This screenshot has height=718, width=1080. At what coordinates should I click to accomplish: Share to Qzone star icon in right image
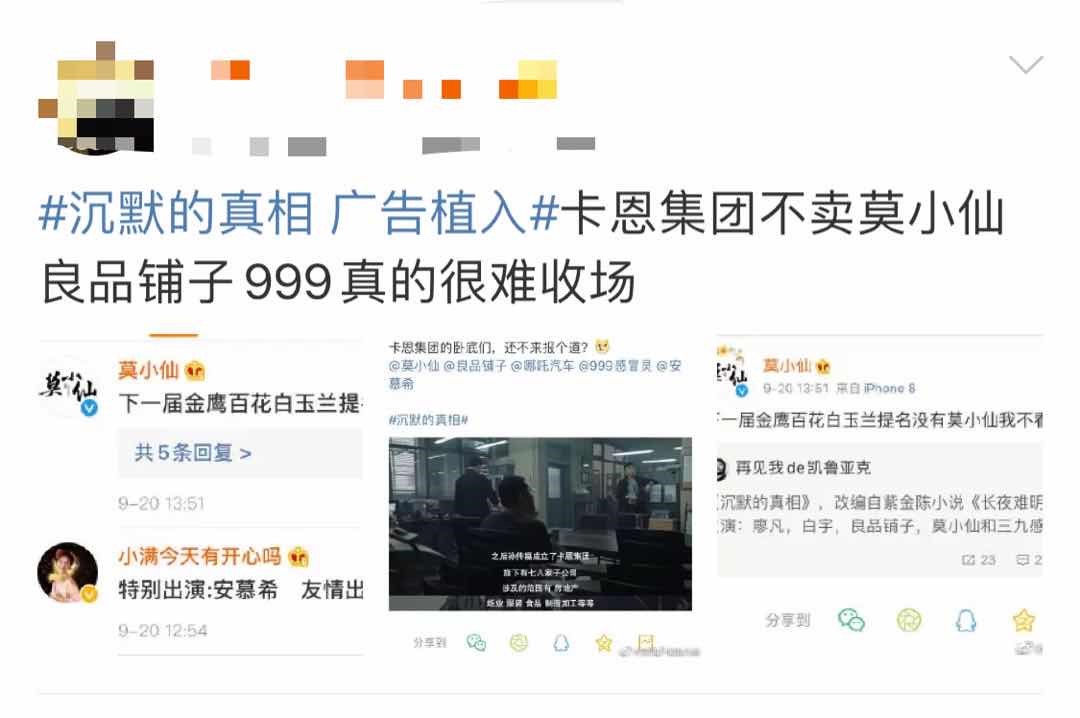coord(1024,620)
